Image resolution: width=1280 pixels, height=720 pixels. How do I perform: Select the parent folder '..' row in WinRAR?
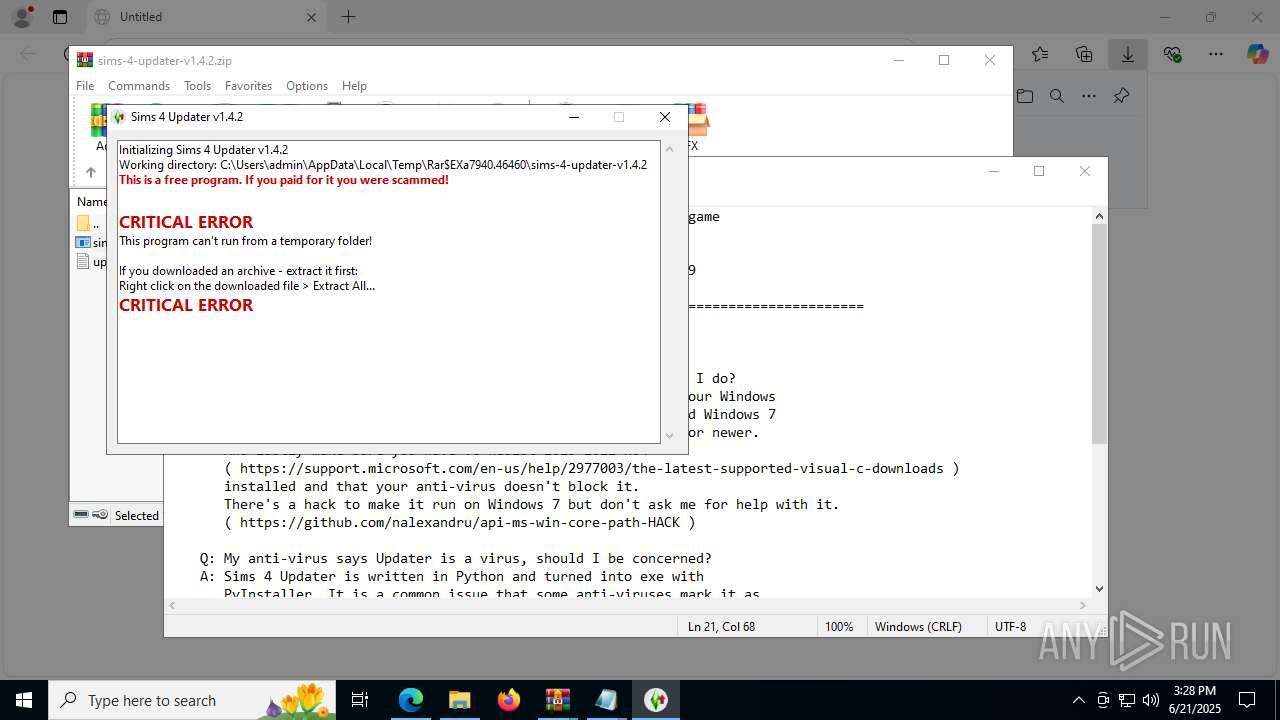(x=89, y=223)
